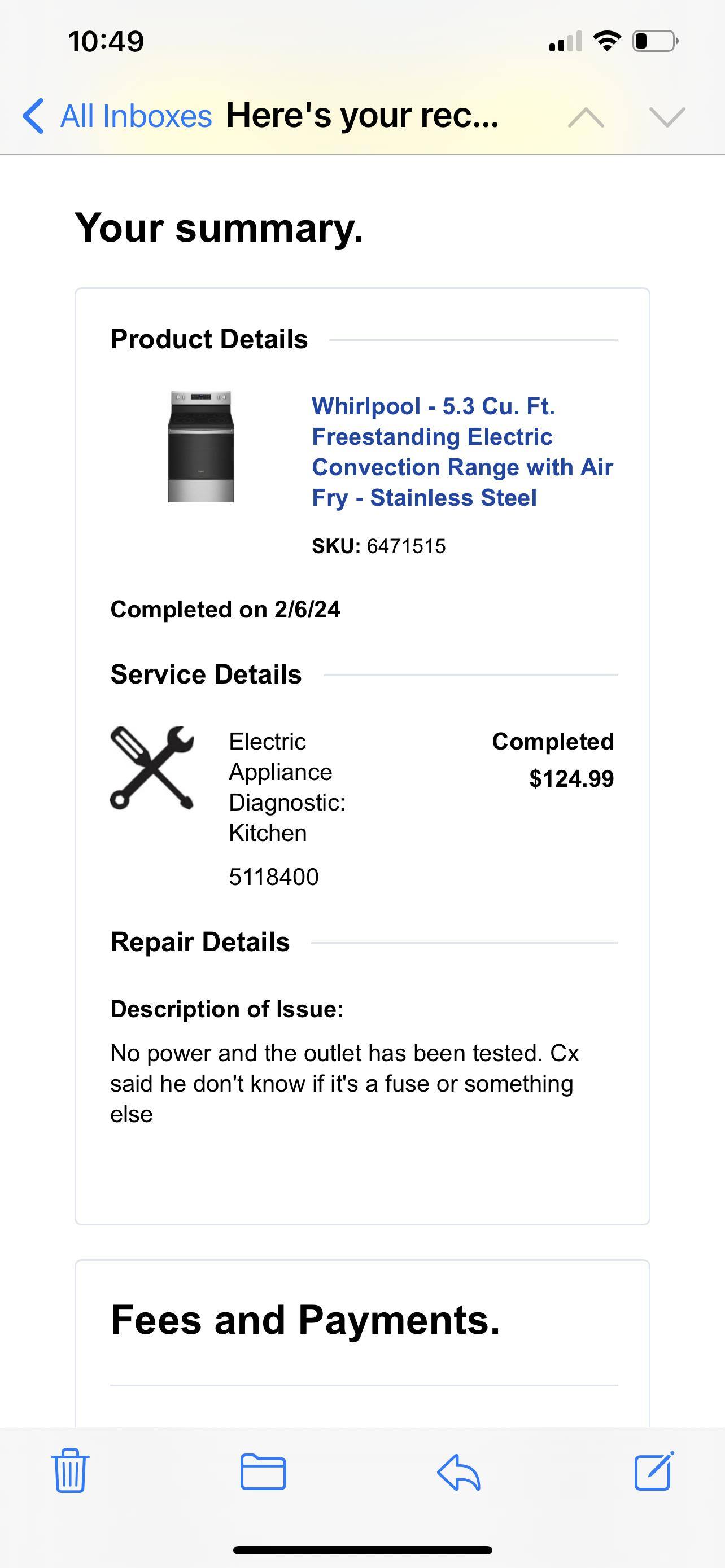Tap the home indicator bar at screen bottom
Image resolution: width=725 pixels, height=1568 pixels.
(362, 1551)
